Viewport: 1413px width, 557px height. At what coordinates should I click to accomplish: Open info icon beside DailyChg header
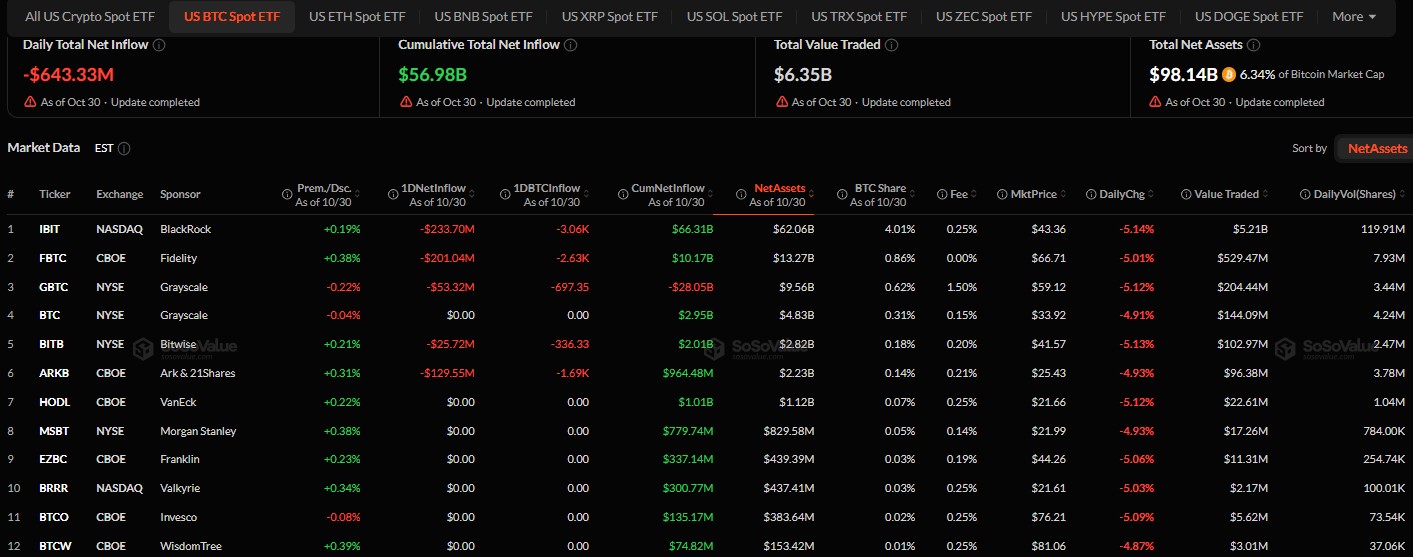[1091, 194]
